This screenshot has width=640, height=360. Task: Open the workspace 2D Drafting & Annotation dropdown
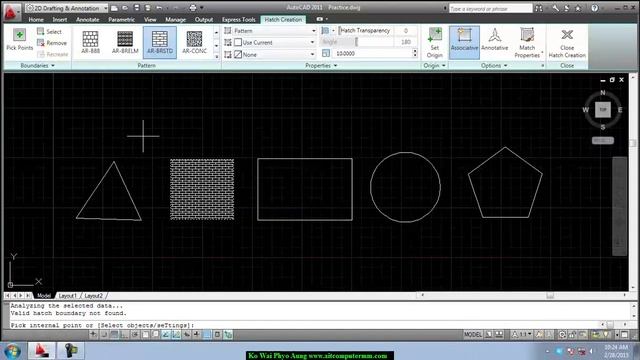click(66, 8)
